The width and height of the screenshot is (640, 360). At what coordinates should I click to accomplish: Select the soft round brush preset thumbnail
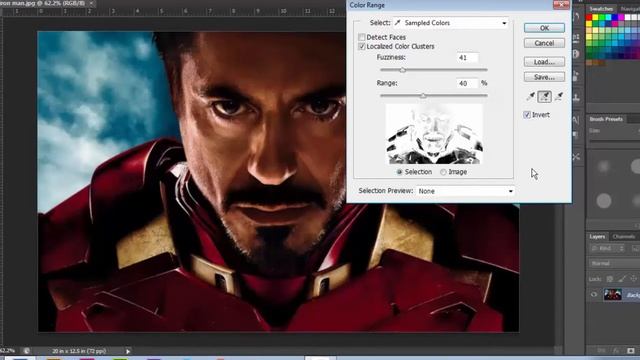(x=604, y=166)
